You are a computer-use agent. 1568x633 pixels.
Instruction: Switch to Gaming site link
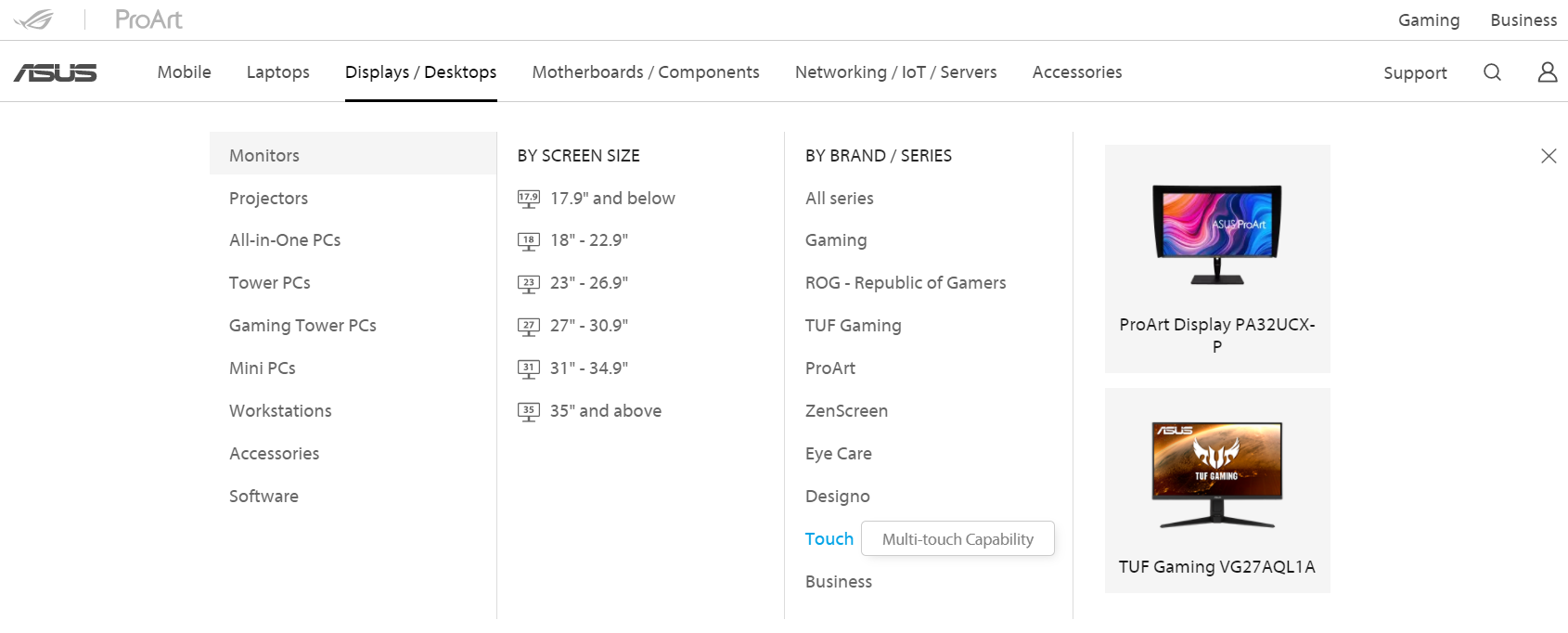[x=1429, y=20]
